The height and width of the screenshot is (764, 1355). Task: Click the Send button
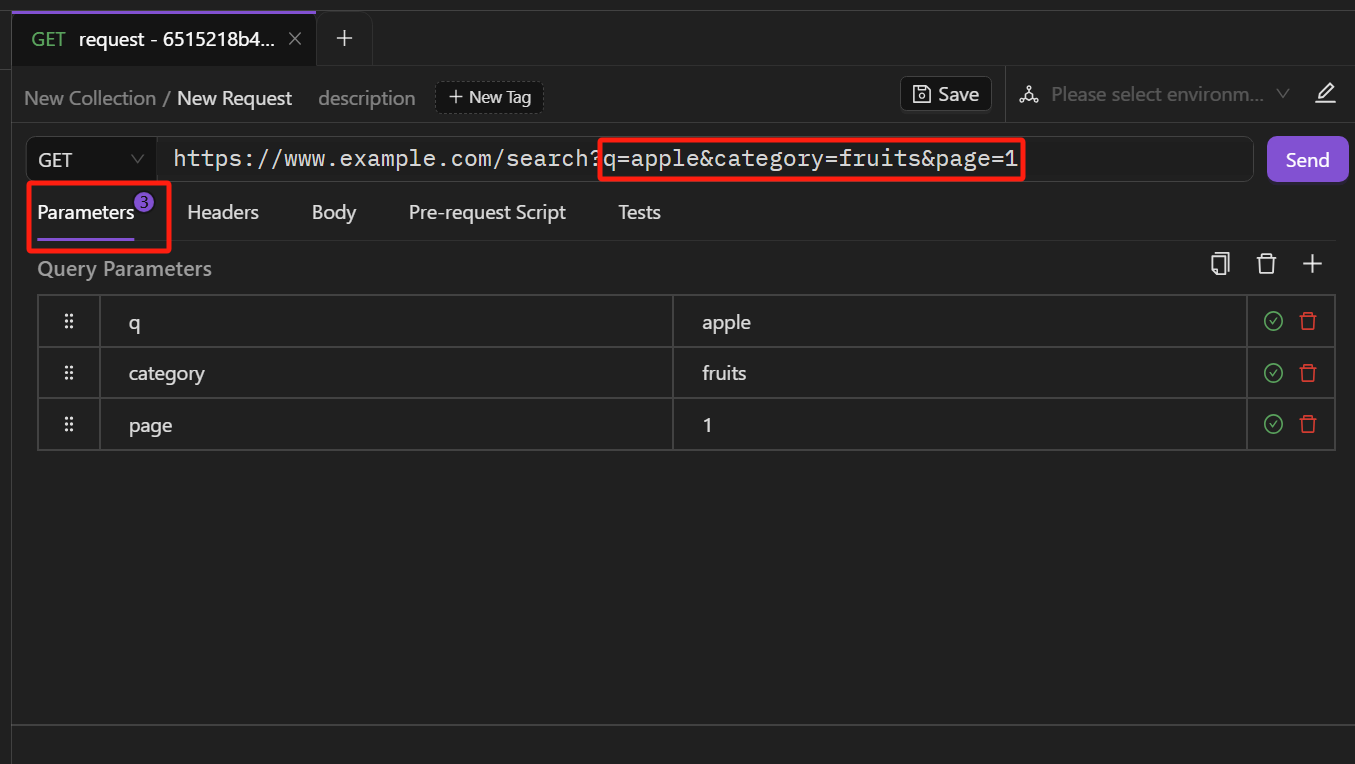(x=1307, y=160)
